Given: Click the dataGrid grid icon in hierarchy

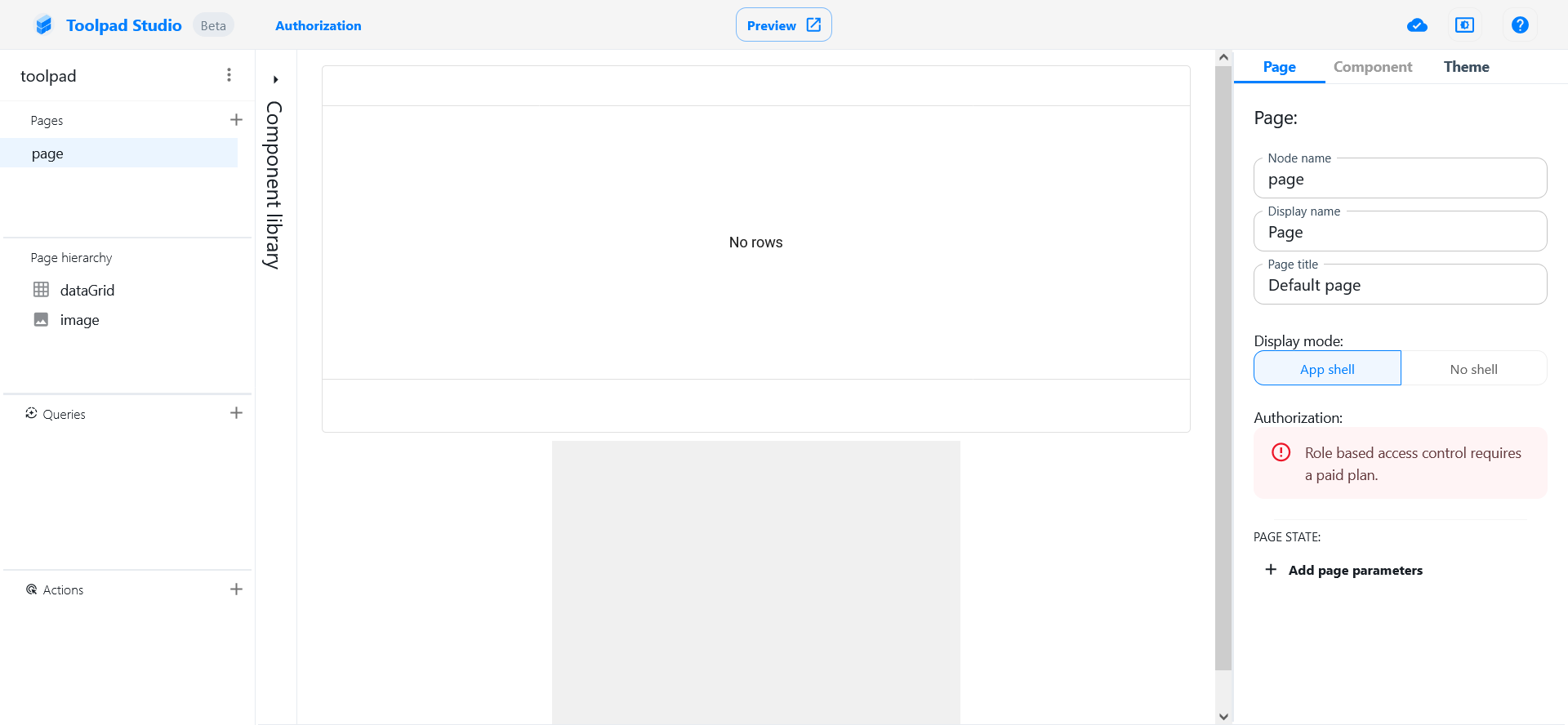Looking at the screenshot, I should click(41, 290).
